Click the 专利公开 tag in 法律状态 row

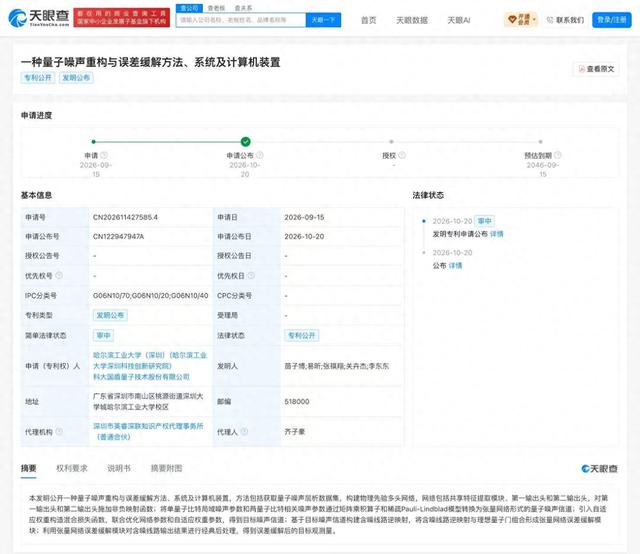pyautogui.click(x=302, y=335)
